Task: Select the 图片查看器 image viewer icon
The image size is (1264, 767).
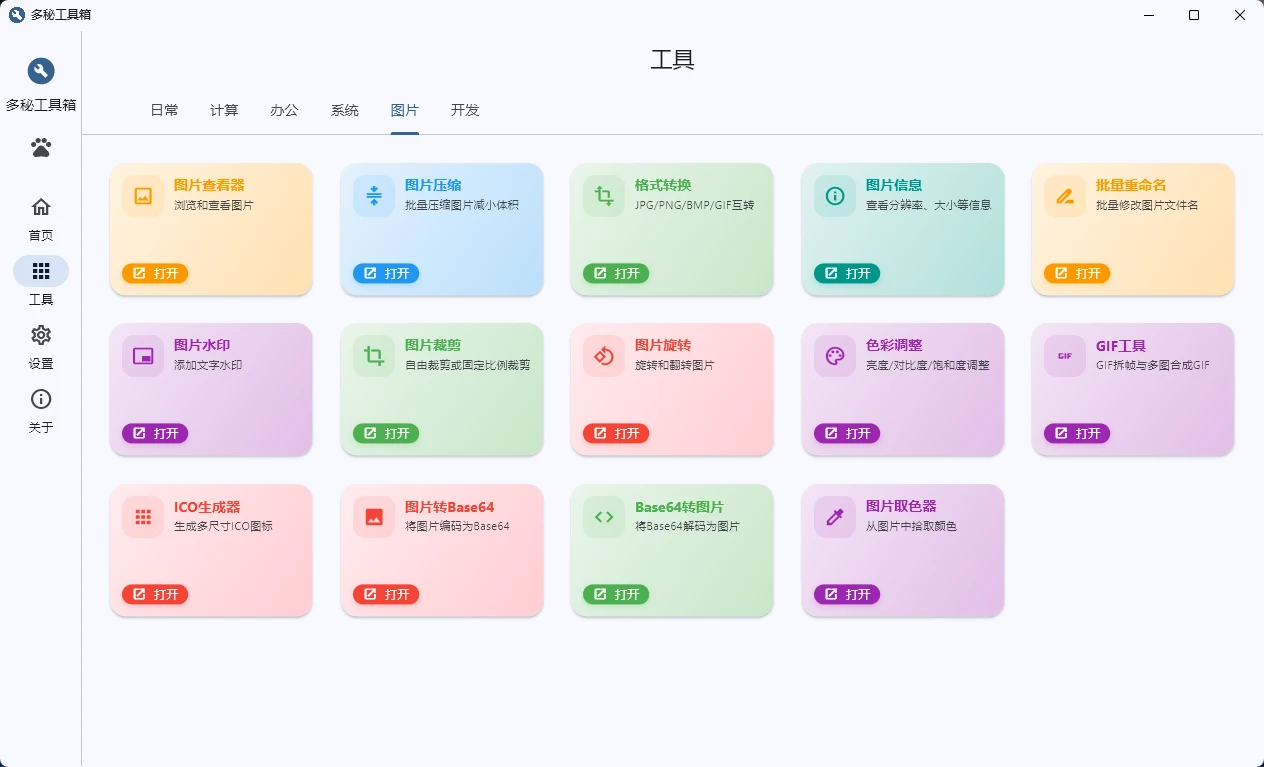Action: 141,196
